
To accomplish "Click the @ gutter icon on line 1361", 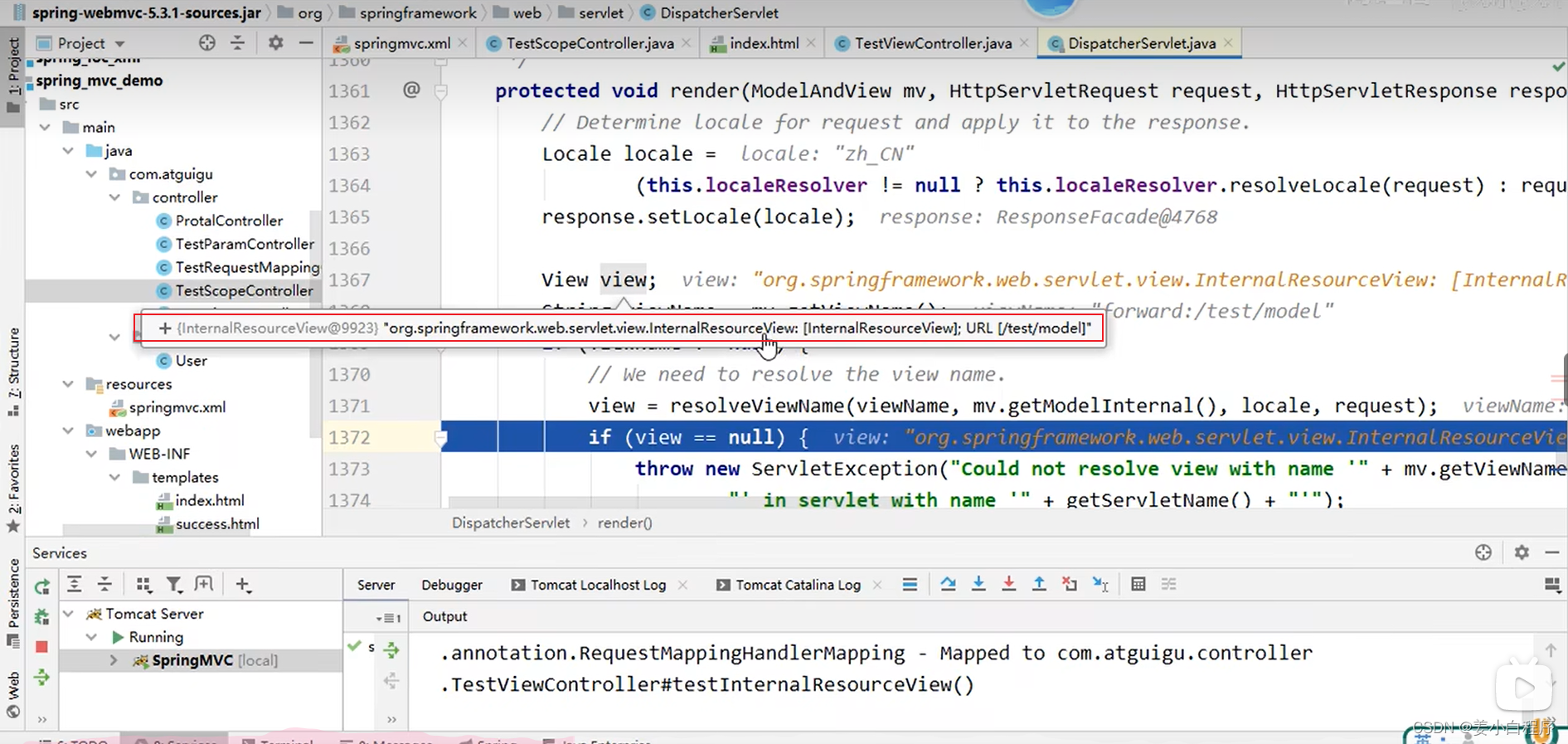I will click(x=411, y=90).
